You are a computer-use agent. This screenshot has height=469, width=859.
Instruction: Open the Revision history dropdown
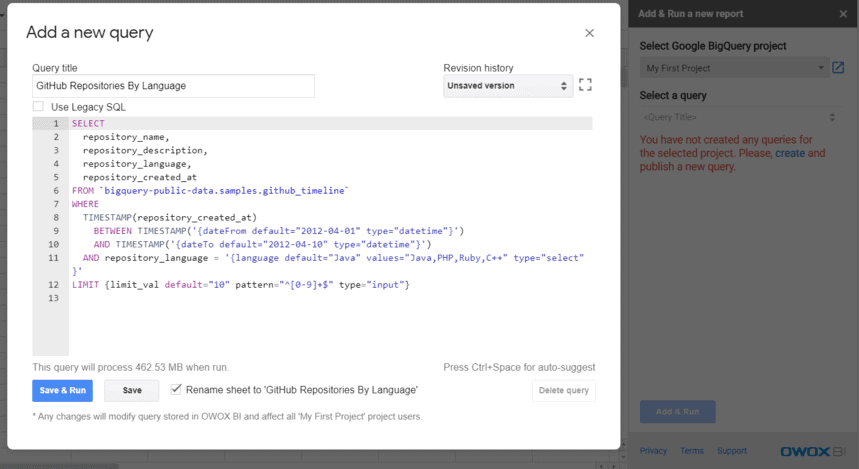[507, 86]
